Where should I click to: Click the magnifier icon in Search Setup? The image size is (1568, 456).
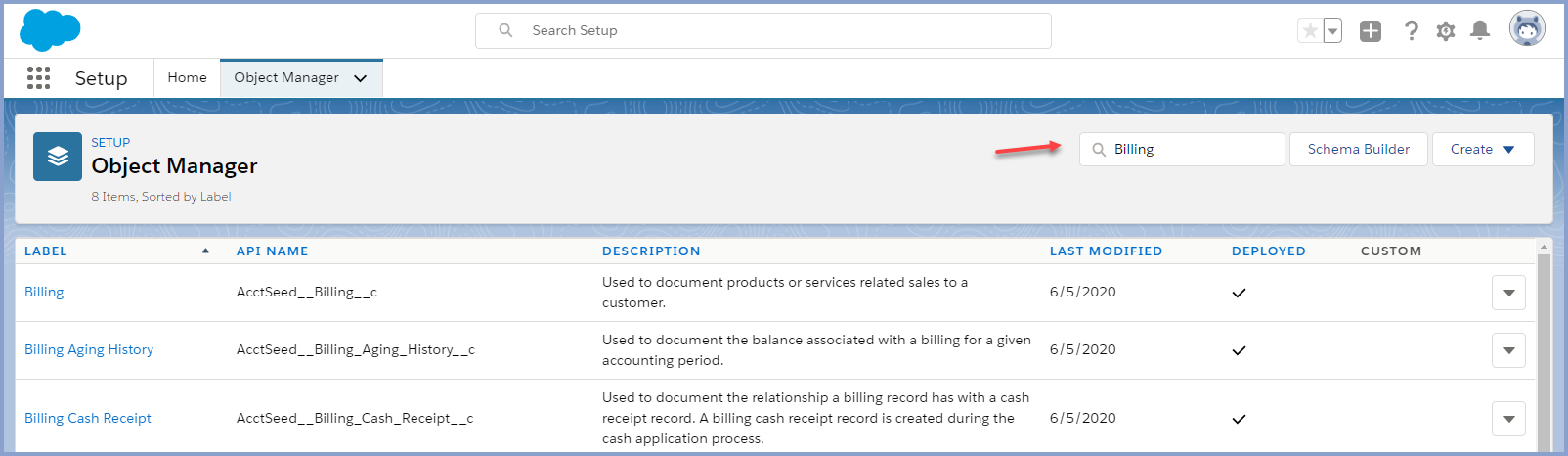coord(505,30)
